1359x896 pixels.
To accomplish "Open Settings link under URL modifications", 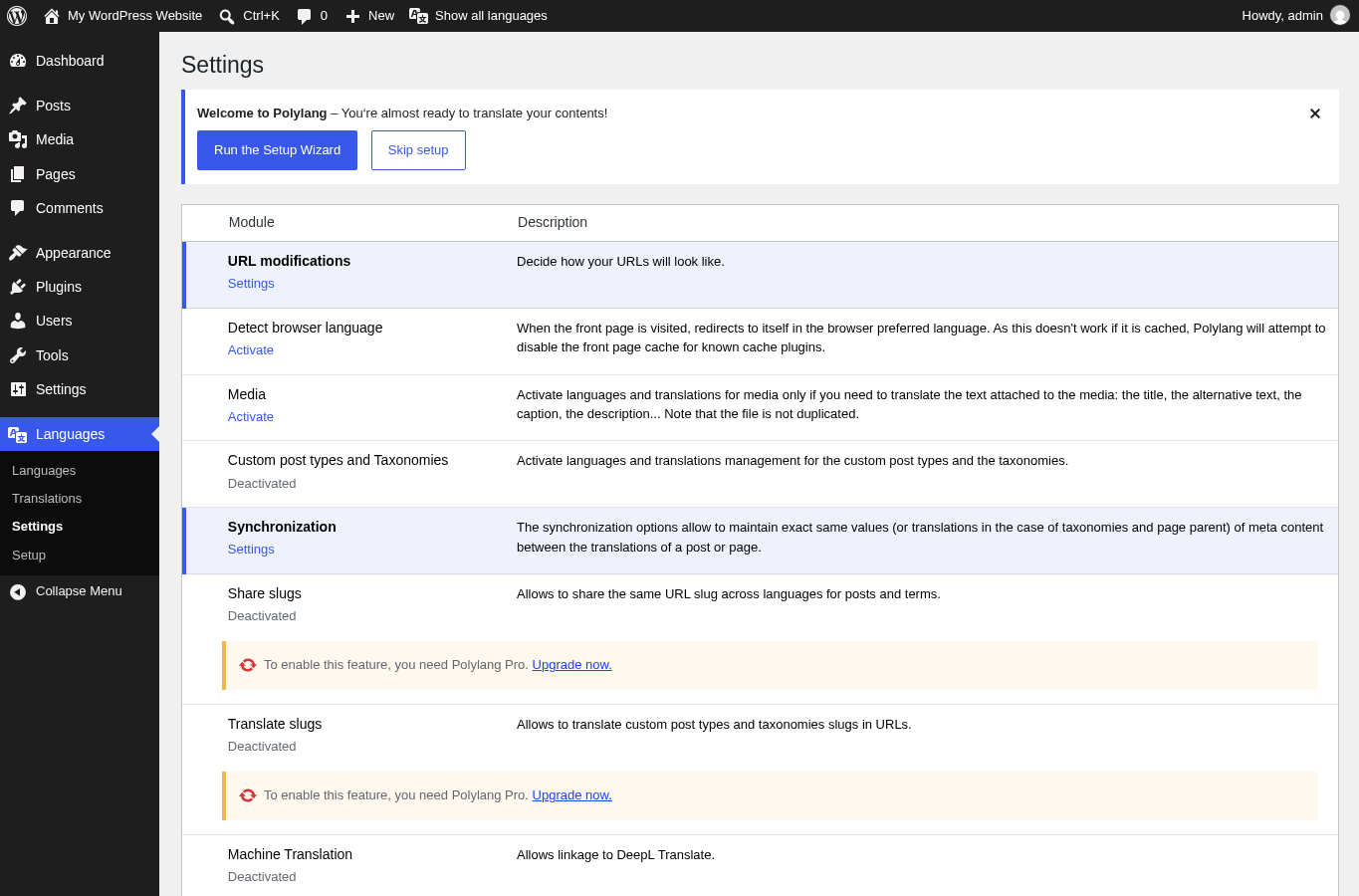I will (251, 284).
